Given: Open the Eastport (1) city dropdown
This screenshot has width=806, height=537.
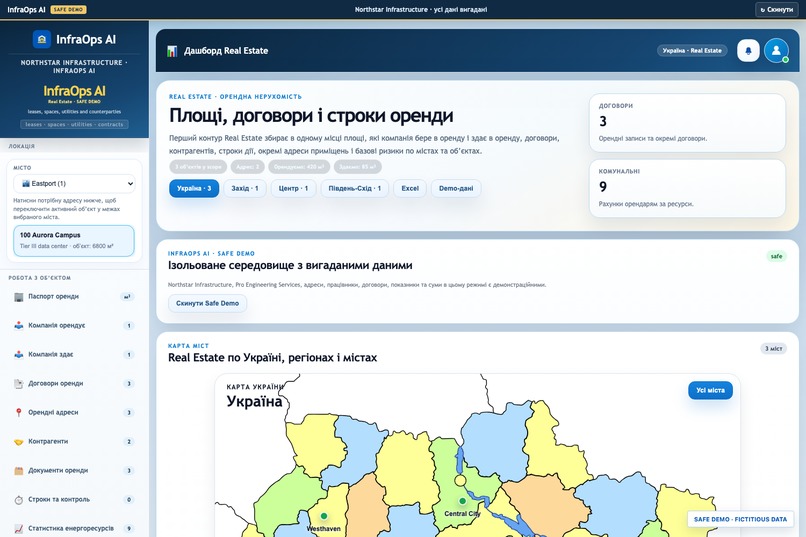Looking at the screenshot, I should tap(74, 183).
